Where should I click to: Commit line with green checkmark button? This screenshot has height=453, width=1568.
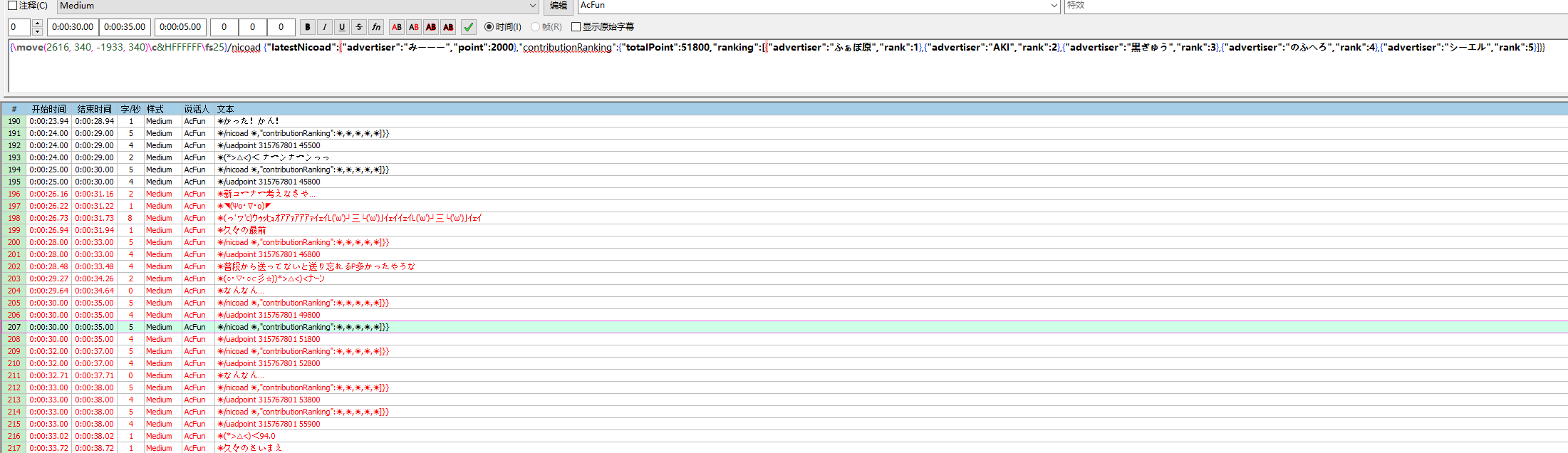tap(469, 27)
